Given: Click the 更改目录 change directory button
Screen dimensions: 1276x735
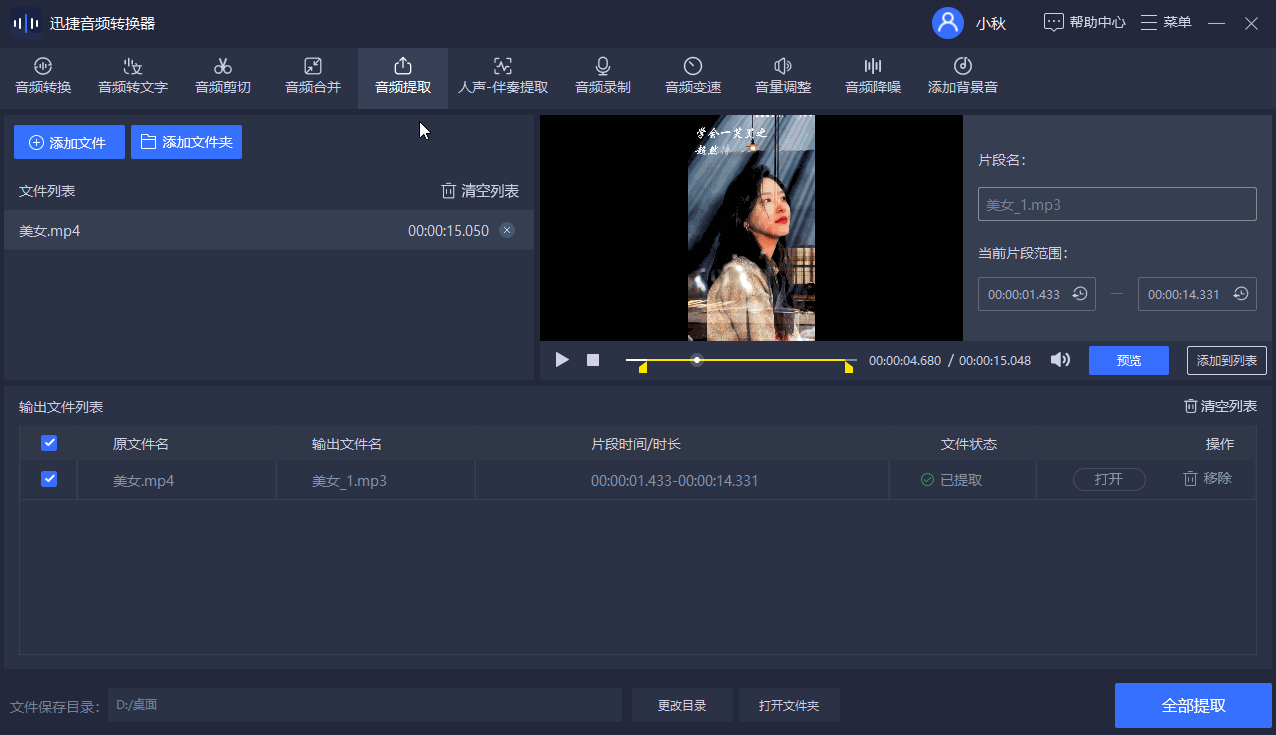Looking at the screenshot, I should tap(682, 705).
